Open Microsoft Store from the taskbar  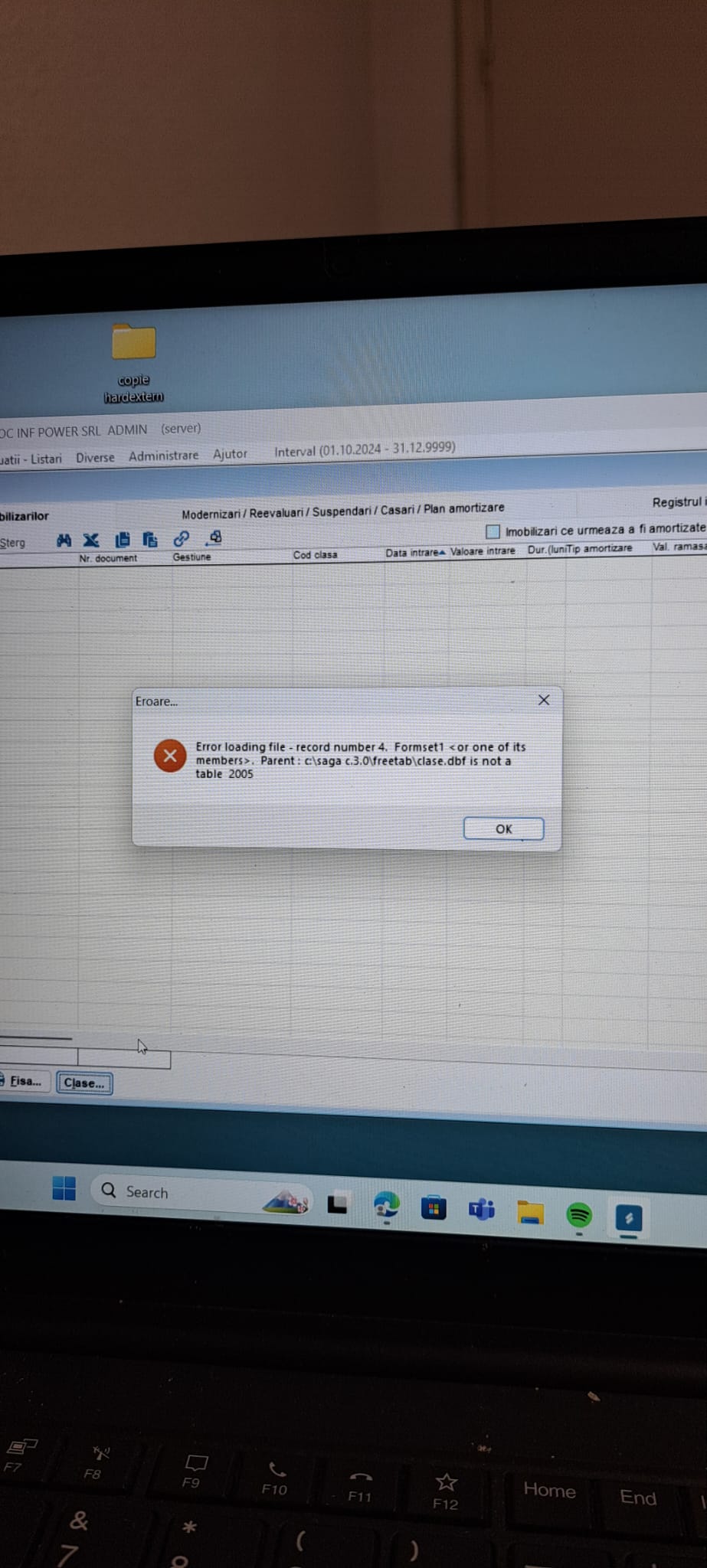coord(434,1207)
